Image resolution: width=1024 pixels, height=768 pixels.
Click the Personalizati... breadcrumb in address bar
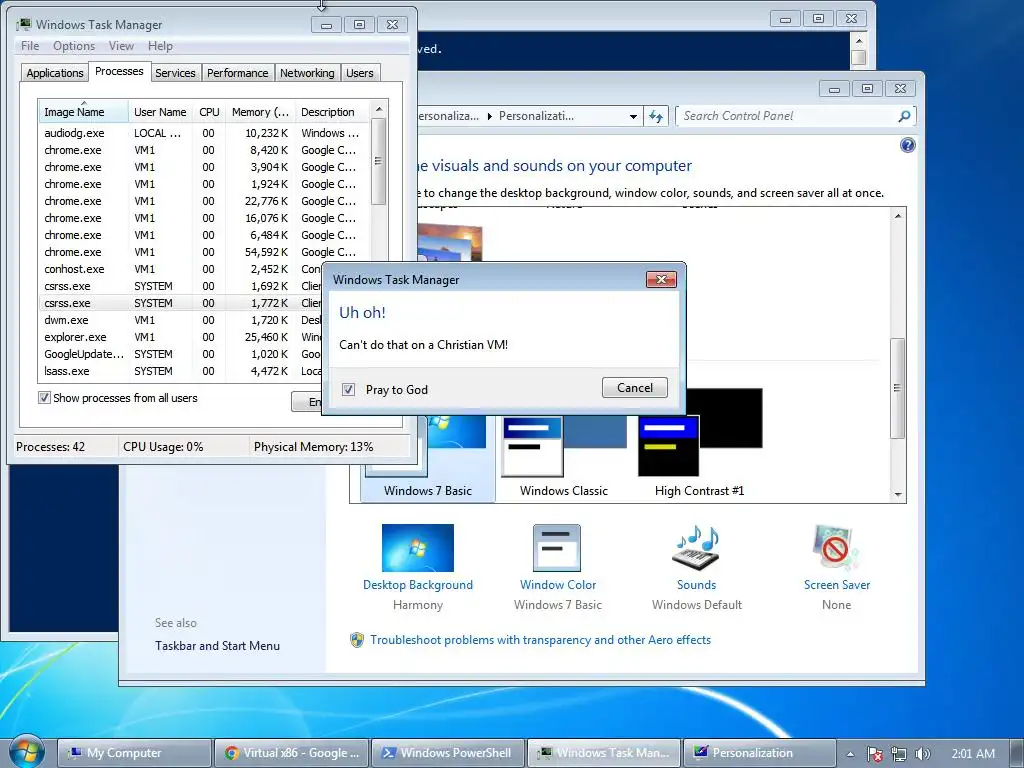(x=536, y=116)
